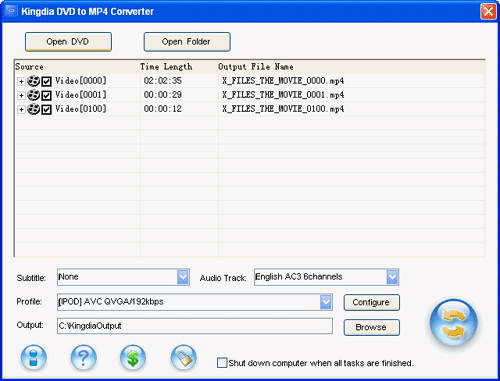This screenshot has width=500, height=381.
Task: Open the Subtitle dropdown arrow
Action: [183, 277]
